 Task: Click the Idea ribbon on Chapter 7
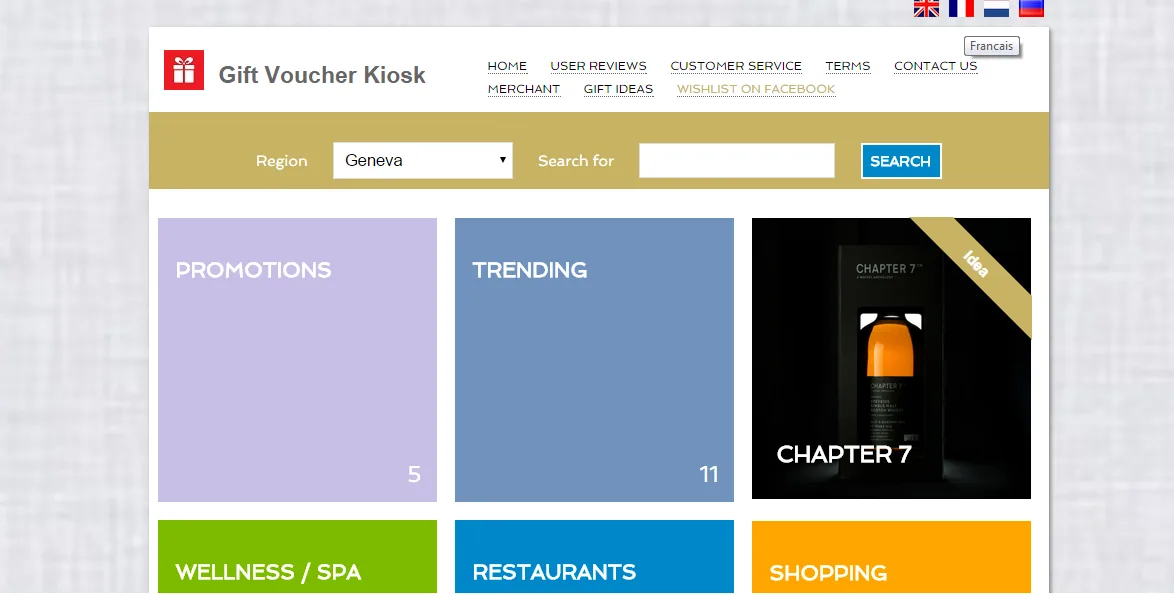[976, 264]
